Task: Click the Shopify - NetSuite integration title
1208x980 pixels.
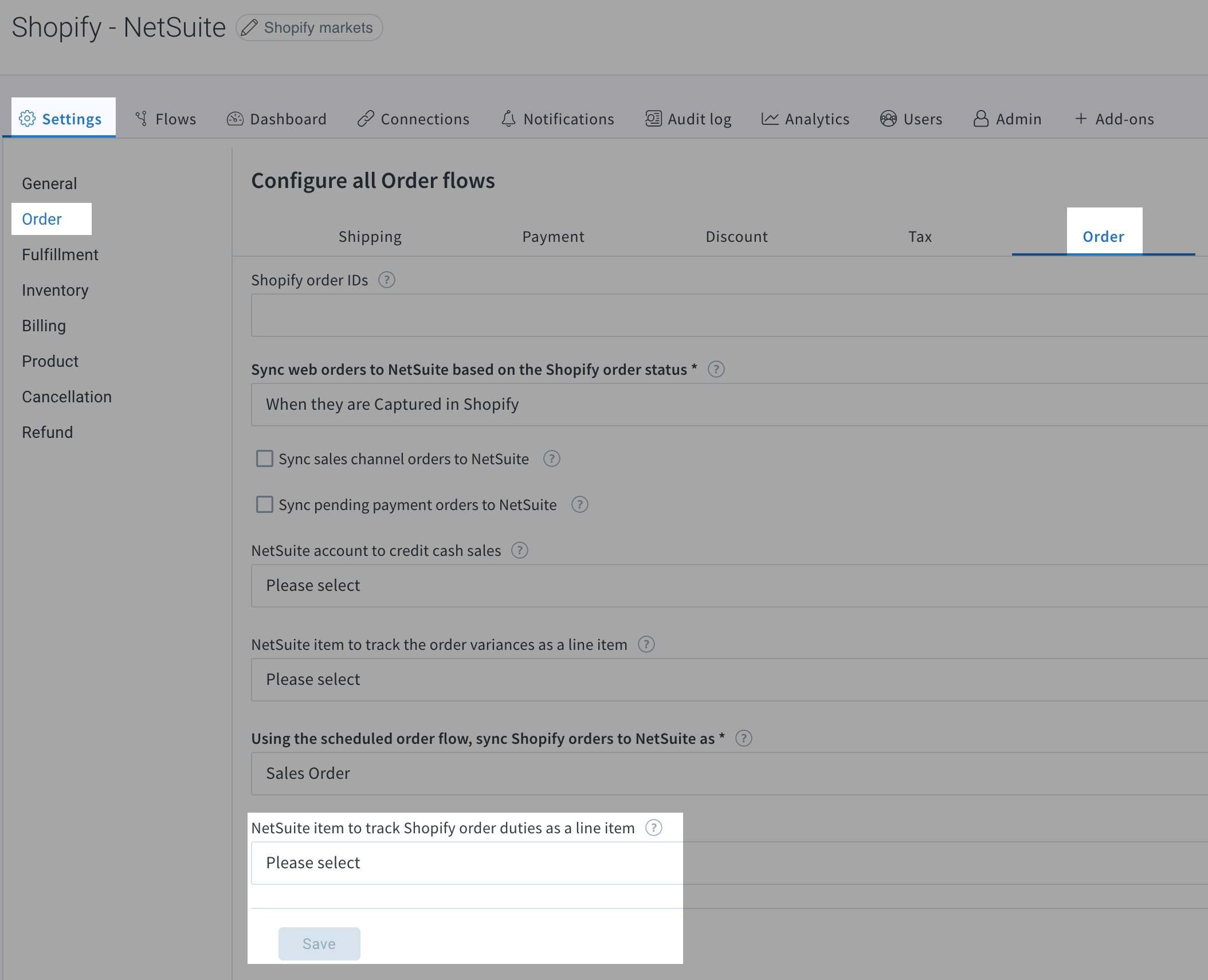Action: tap(119, 28)
